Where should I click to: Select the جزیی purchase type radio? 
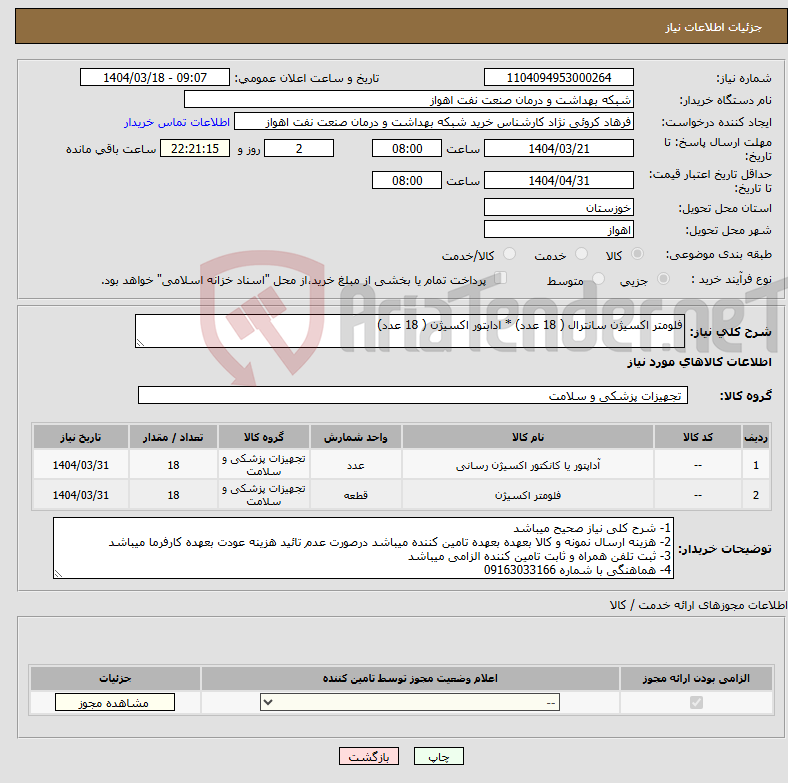pos(663,279)
